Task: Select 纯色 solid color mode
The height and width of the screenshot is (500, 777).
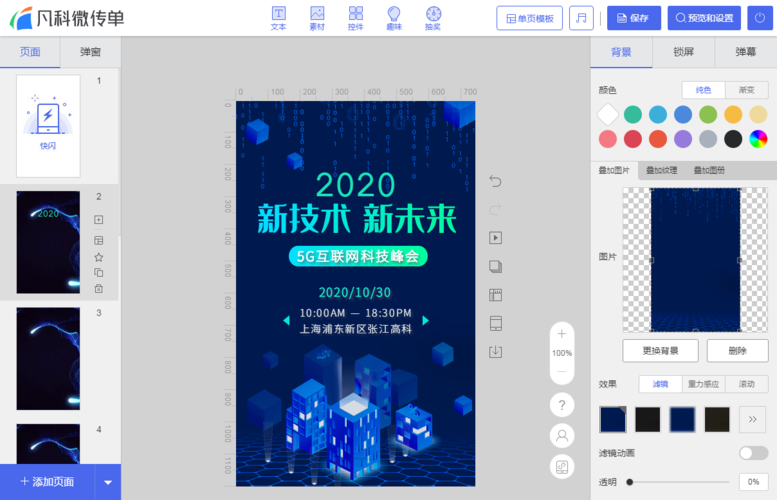Action: coord(703,90)
